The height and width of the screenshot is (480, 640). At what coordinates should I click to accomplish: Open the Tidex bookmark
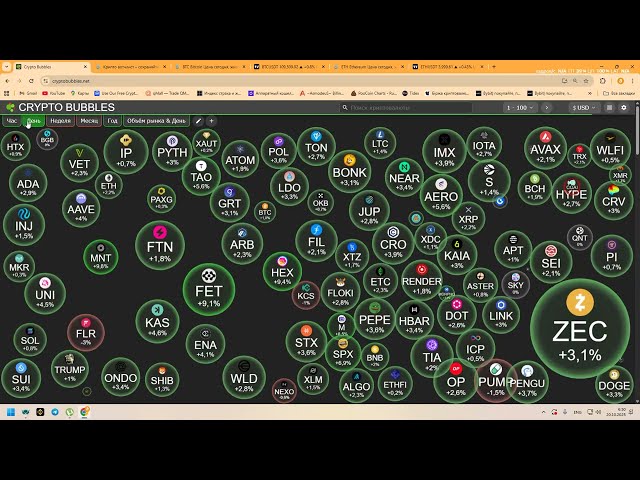click(x=410, y=93)
